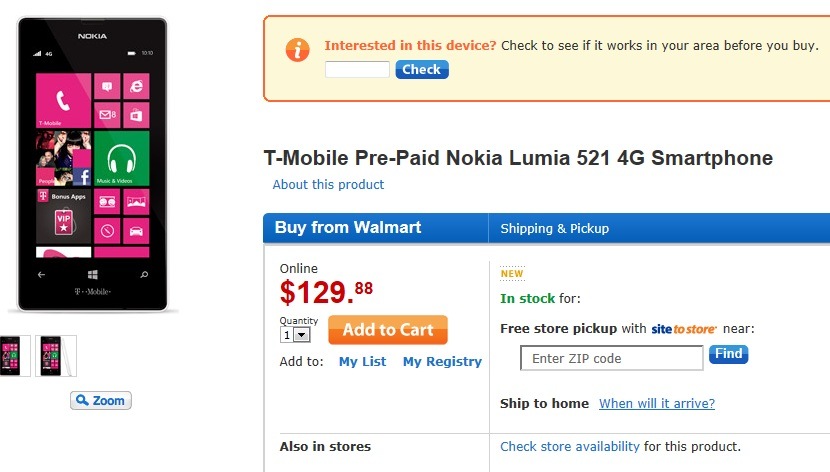Click the site to store logo
This screenshot has height=472, width=830.
coord(684,329)
